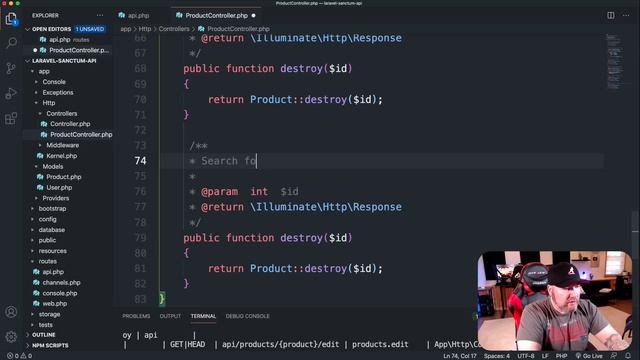Open the Source Control view
Screen dimensions: 640x360
tap(11, 68)
